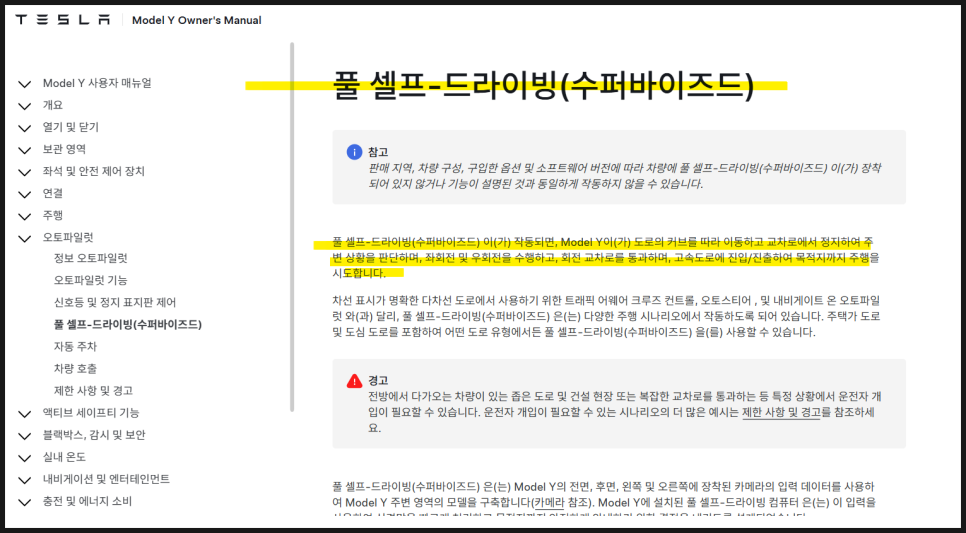Expand chevron next to 실내 온도
966x533 pixels.
click(25, 458)
